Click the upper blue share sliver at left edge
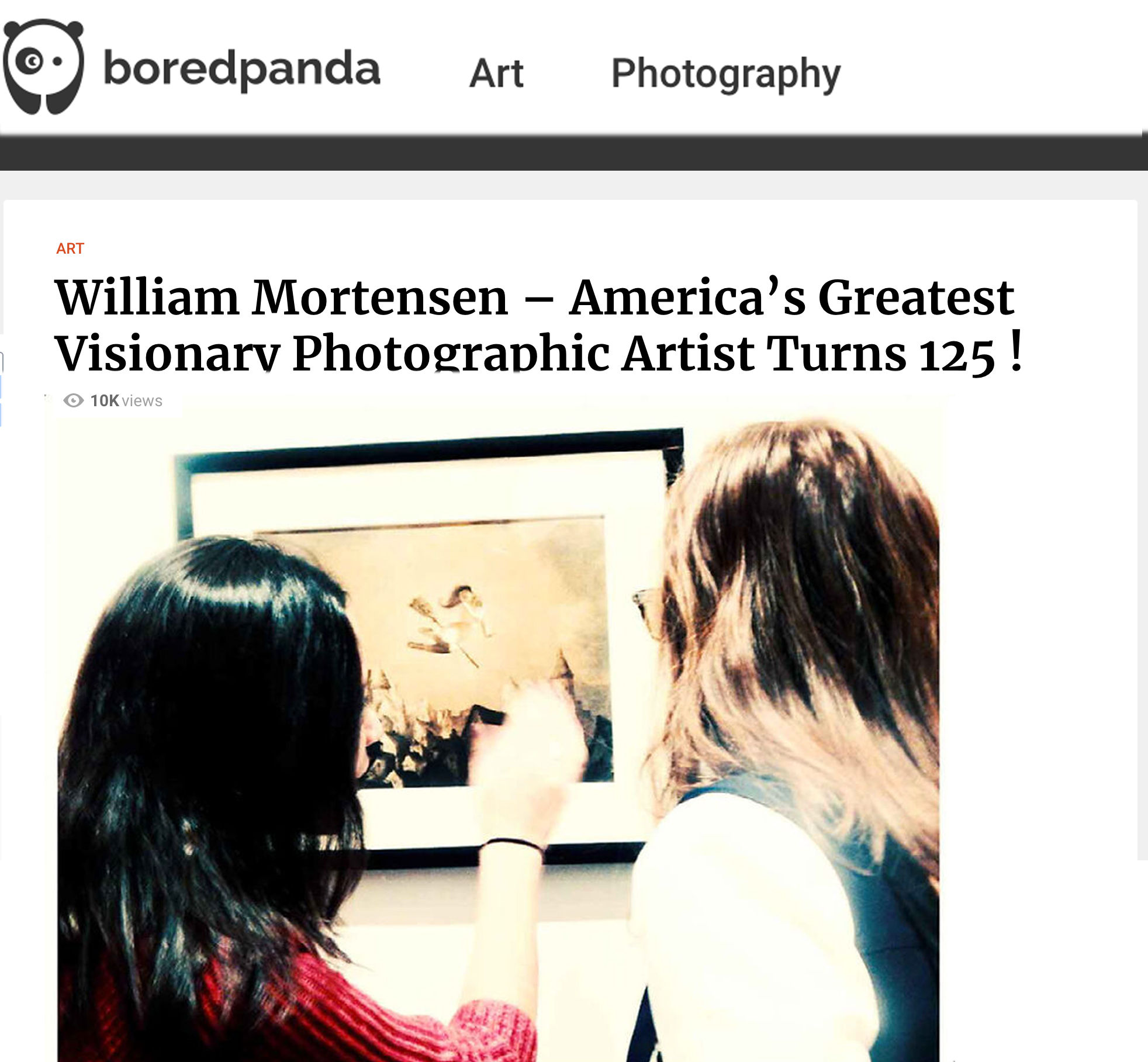The height and width of the screenshot is (1062, 1148). (1, 387)
